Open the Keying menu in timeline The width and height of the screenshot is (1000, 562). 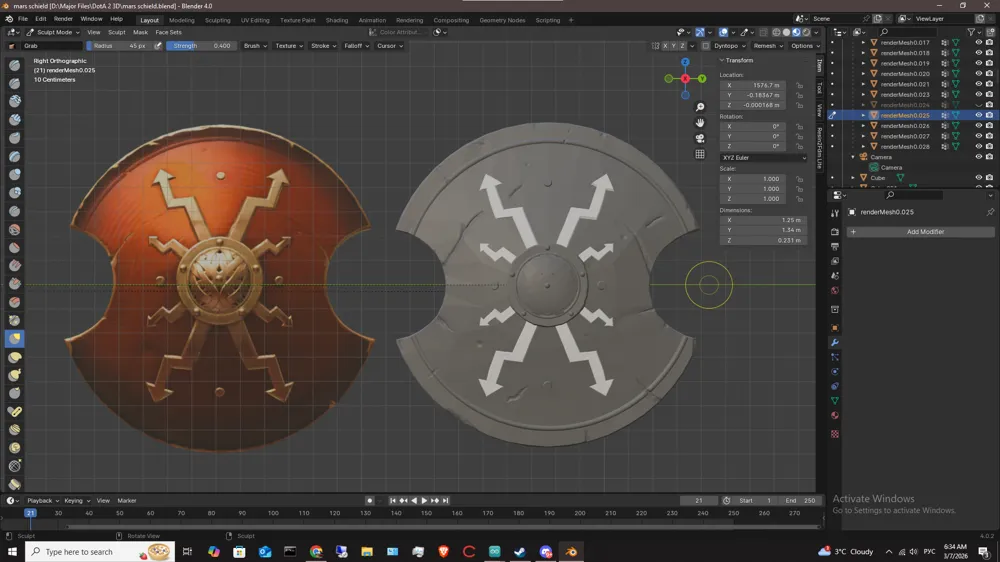(x=77, y=501)
